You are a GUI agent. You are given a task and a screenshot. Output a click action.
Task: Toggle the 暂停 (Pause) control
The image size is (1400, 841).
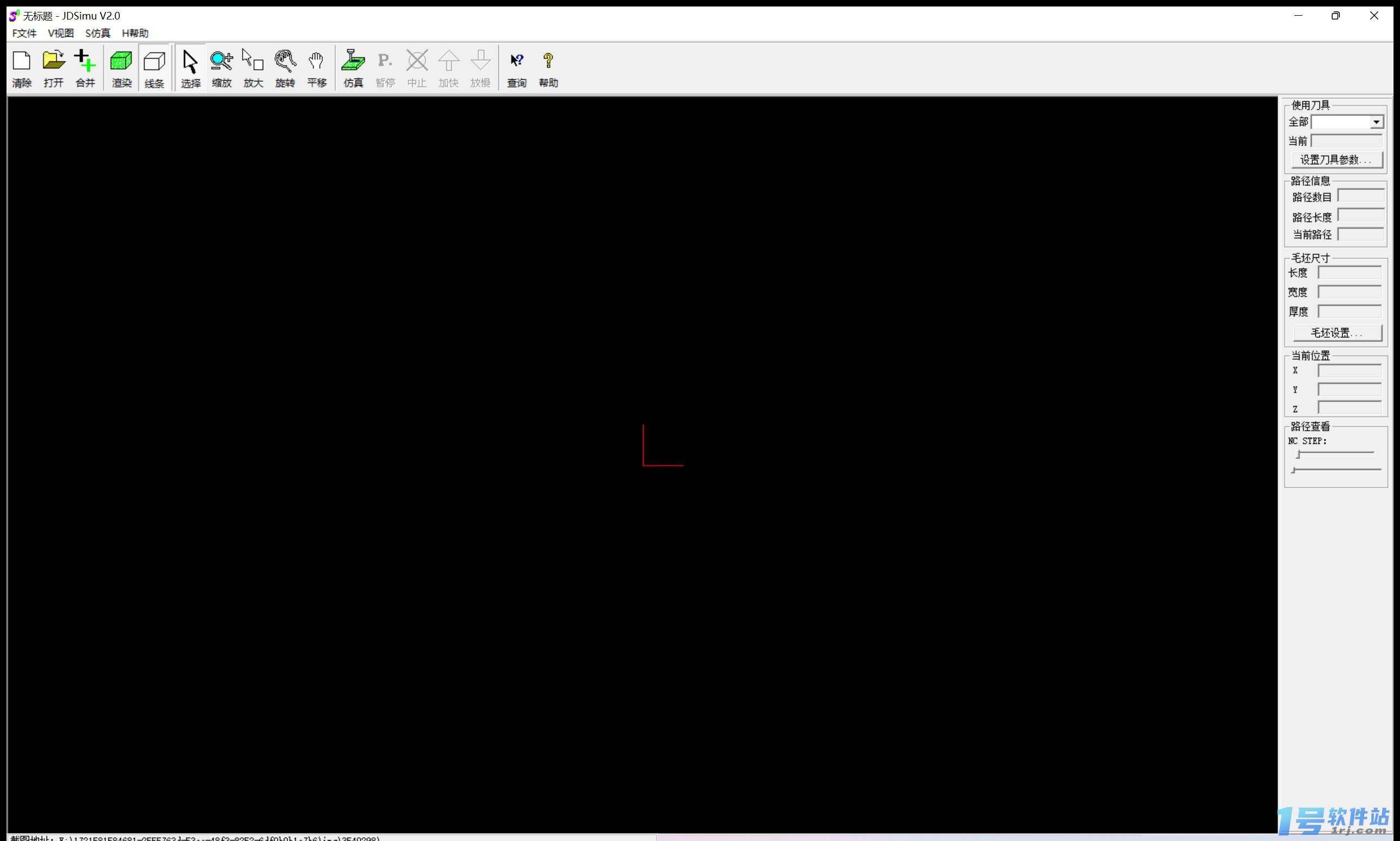[x=385, y=68]
